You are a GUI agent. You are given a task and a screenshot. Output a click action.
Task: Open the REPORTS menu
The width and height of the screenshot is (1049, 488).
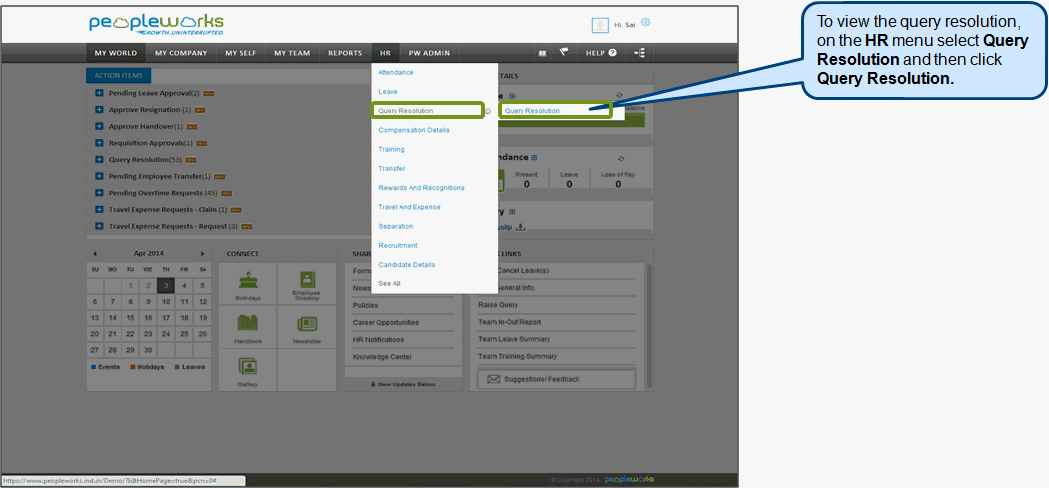tap(345, 53)
